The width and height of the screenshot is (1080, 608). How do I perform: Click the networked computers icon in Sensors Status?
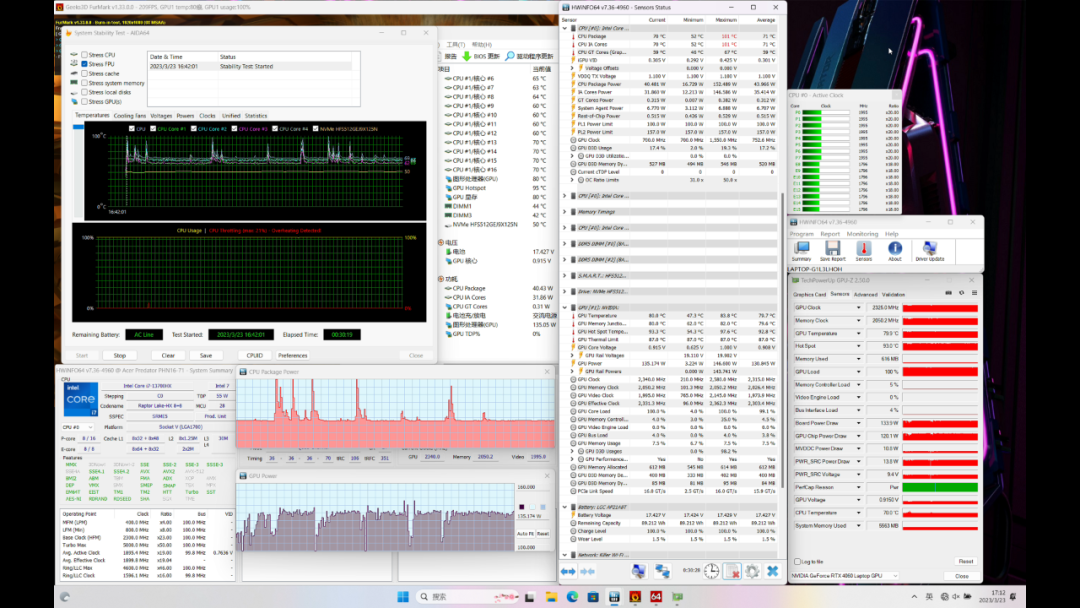point(662,571)
